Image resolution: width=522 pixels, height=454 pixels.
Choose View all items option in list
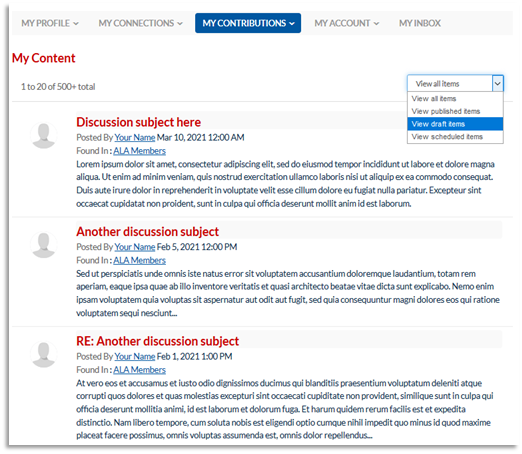click(455, 99)
